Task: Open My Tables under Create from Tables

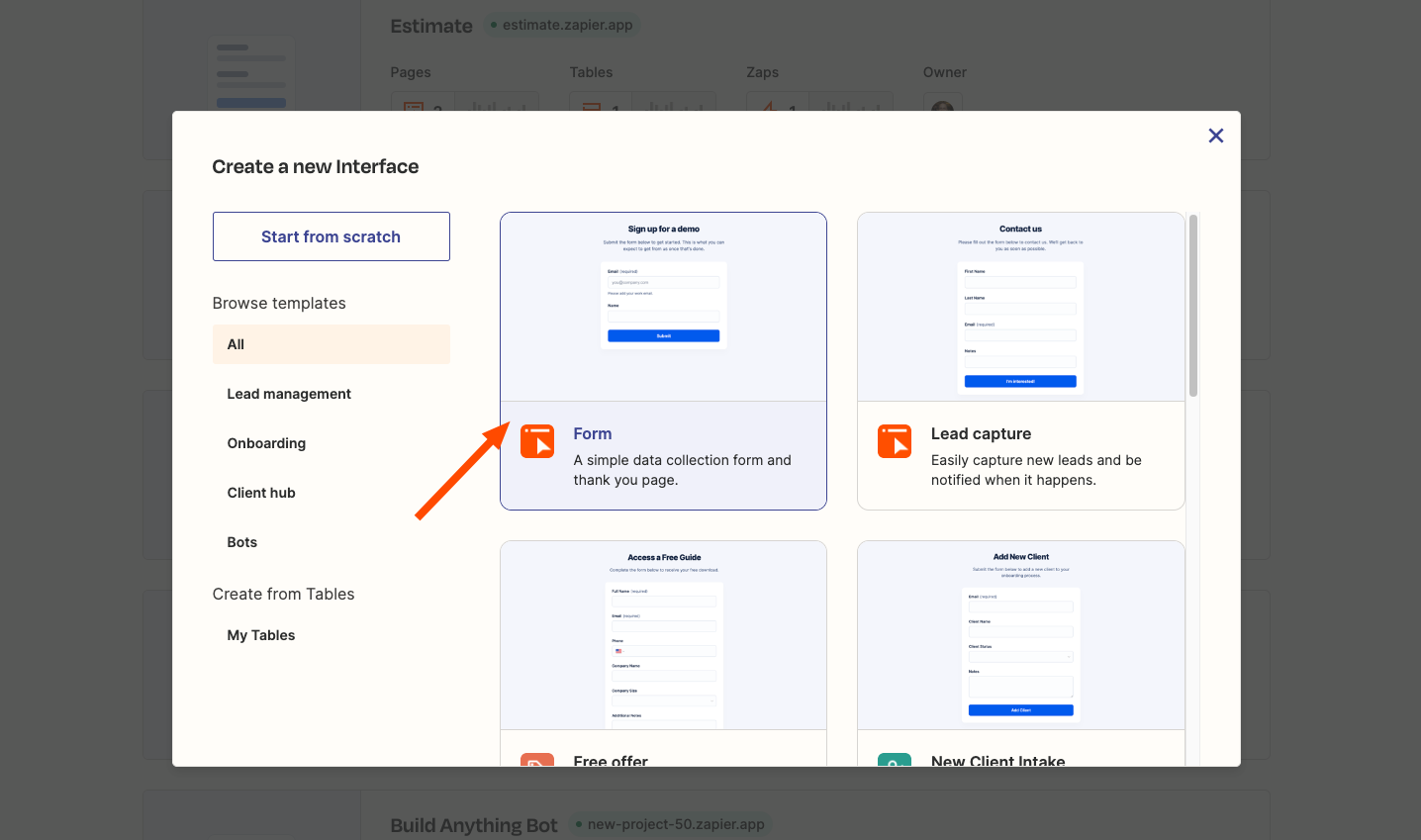Action: tap(332, 635)
